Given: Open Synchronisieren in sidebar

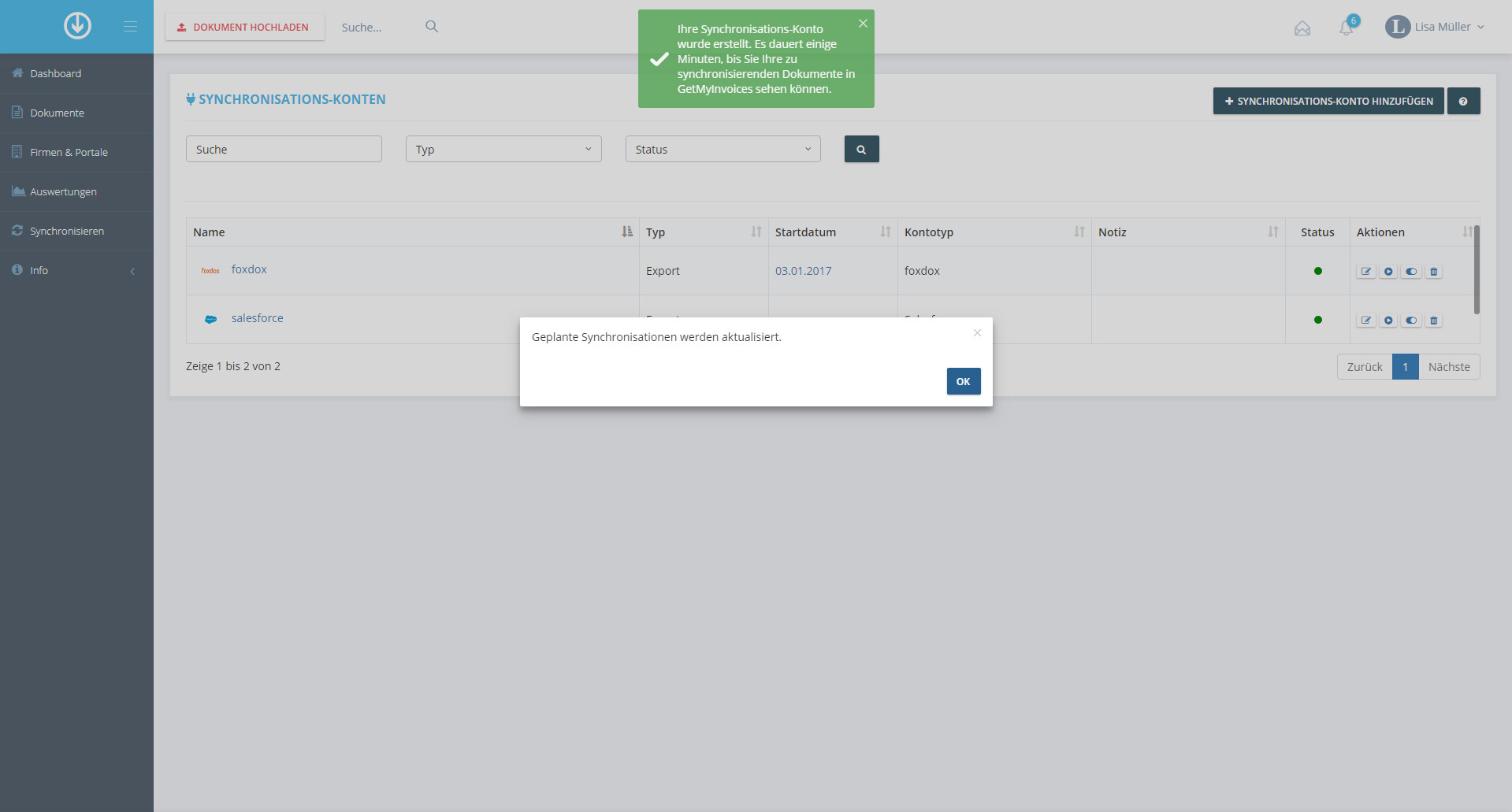Looking at the screenshot, I should click(76, 231).
